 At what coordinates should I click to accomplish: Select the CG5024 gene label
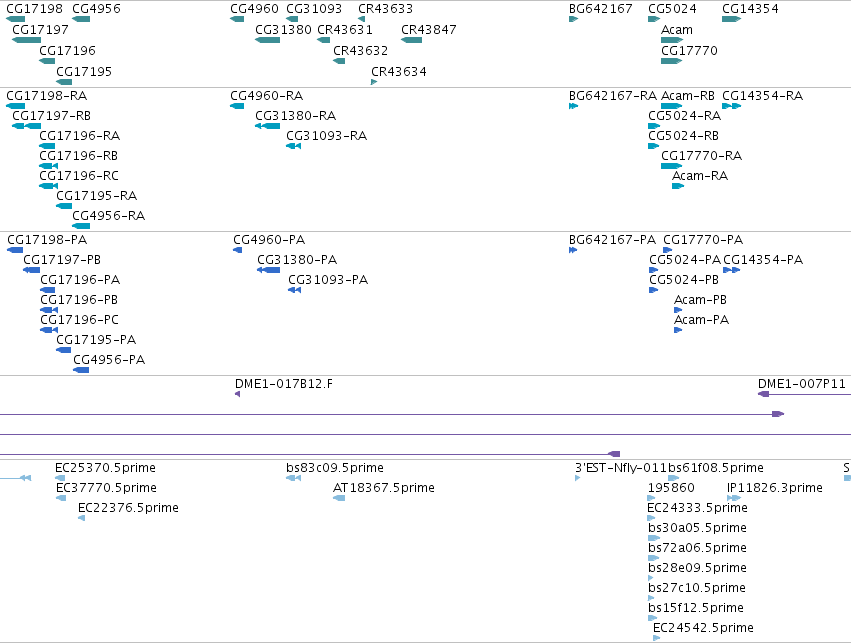click(672, 9)
